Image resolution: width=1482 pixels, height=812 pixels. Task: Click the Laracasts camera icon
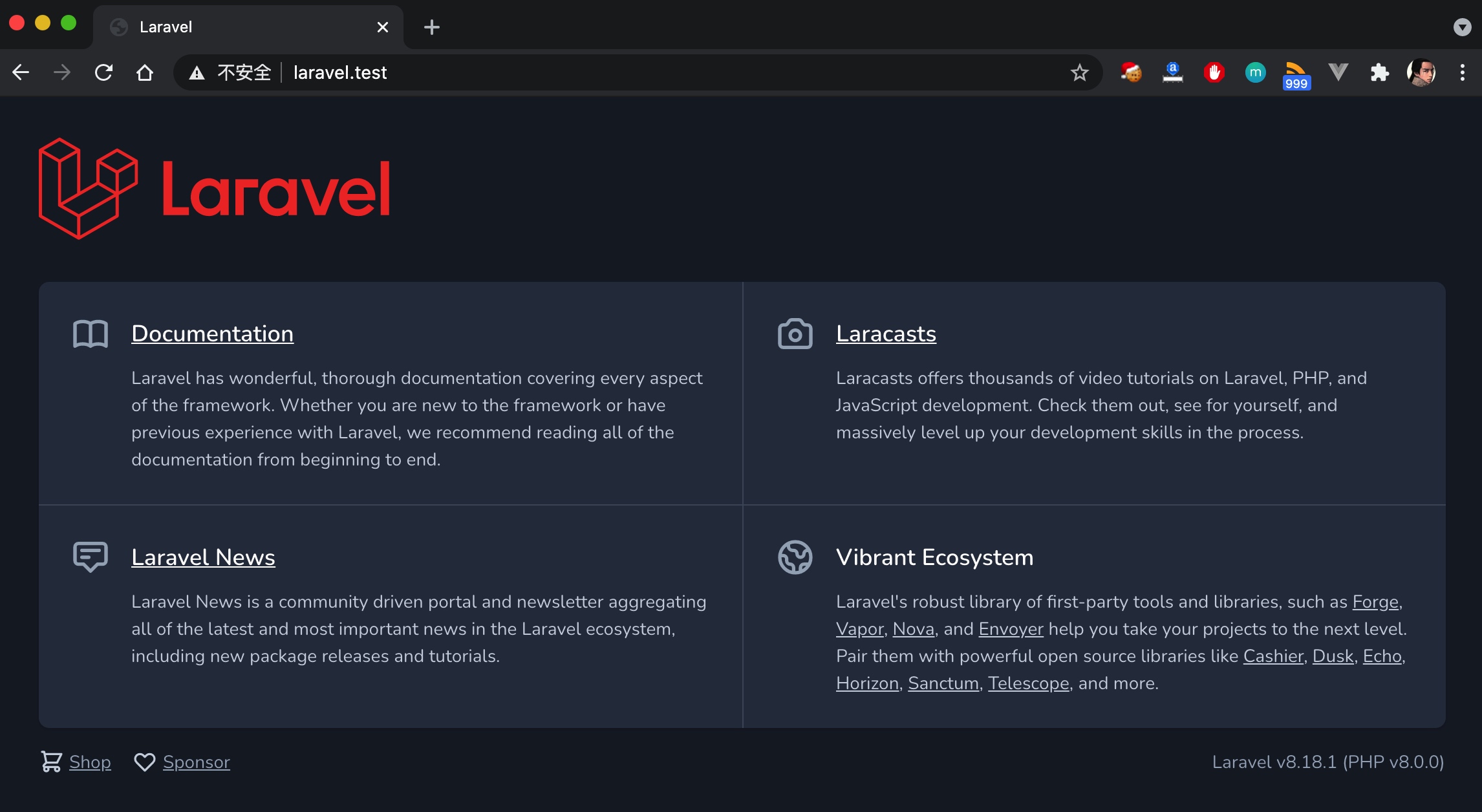795,334
